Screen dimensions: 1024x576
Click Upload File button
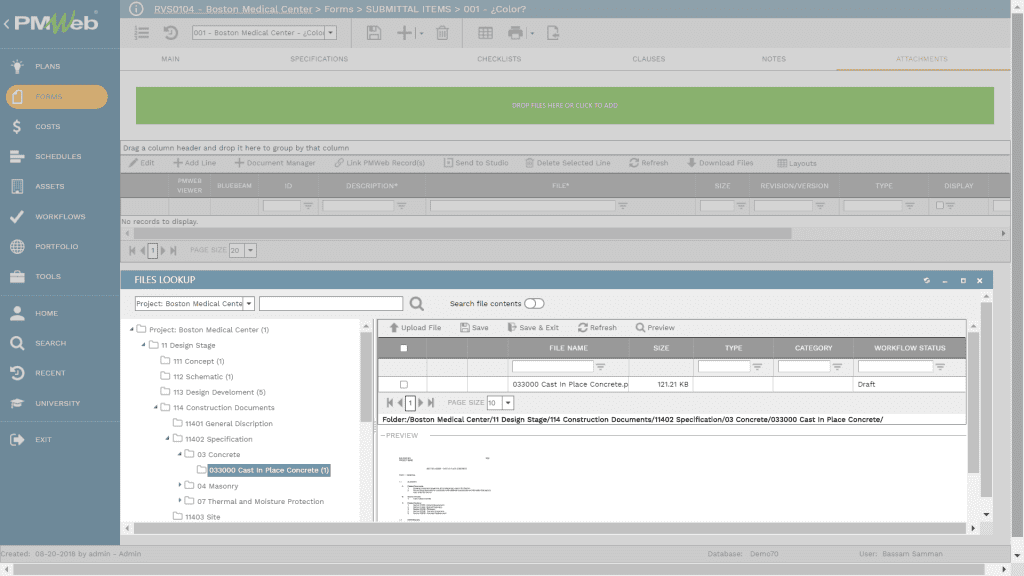click(415, 328)
